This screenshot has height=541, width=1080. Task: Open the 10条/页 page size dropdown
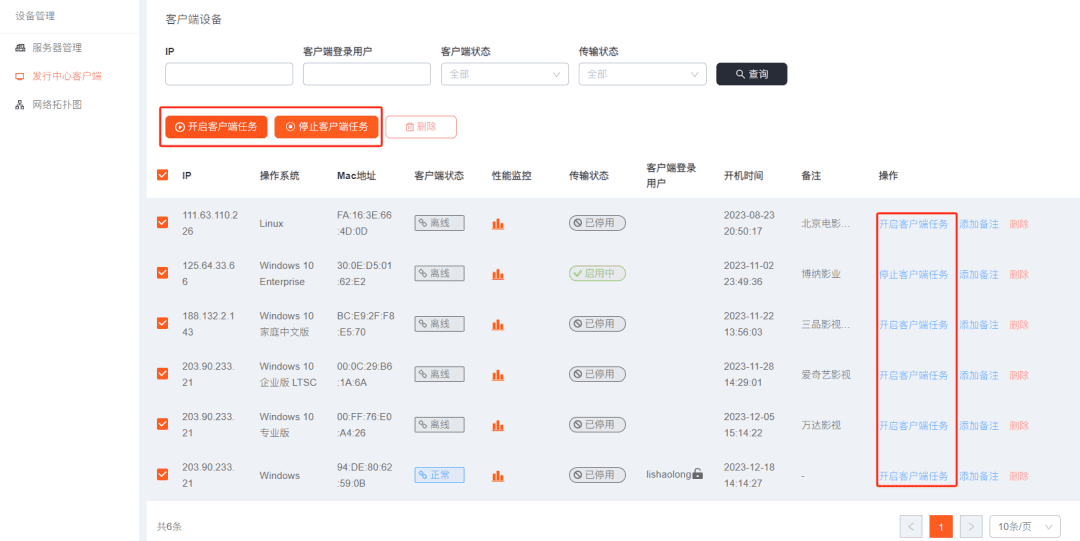point(1025,527)
